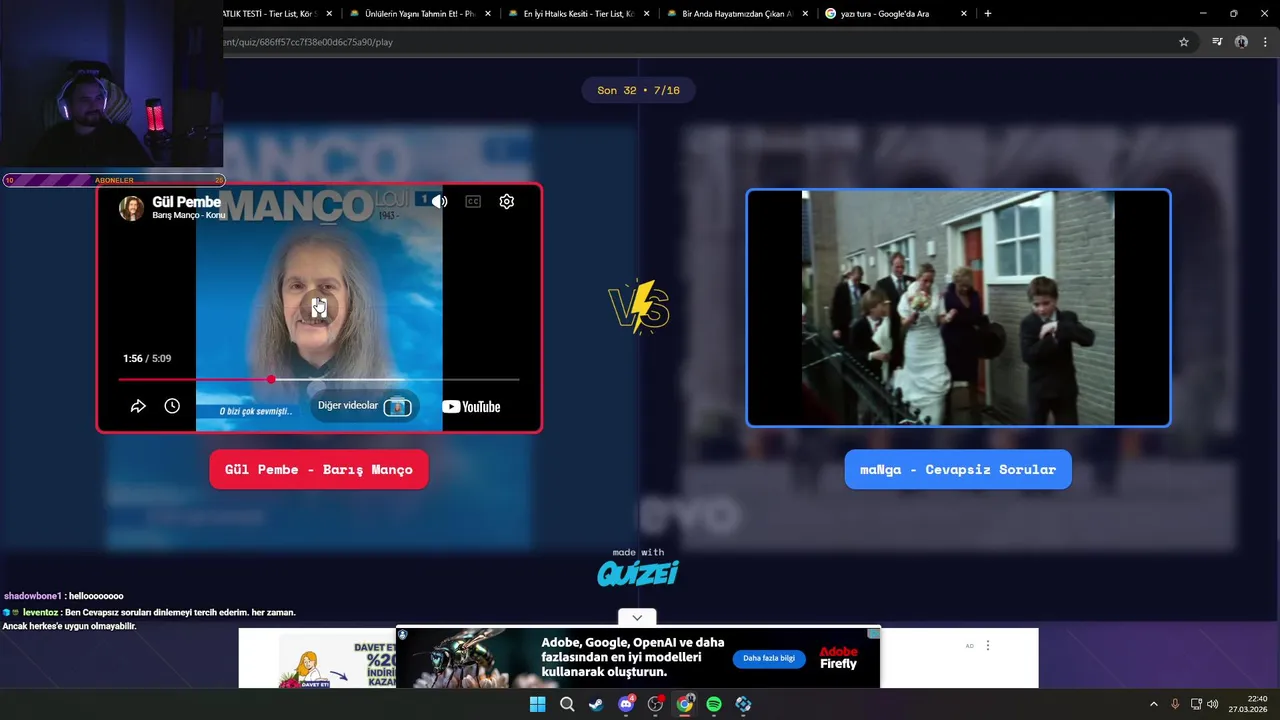This screenshot has width=1280, height=720.
Task: Open the Chrome profile avatar
Action: [1241, 42]
